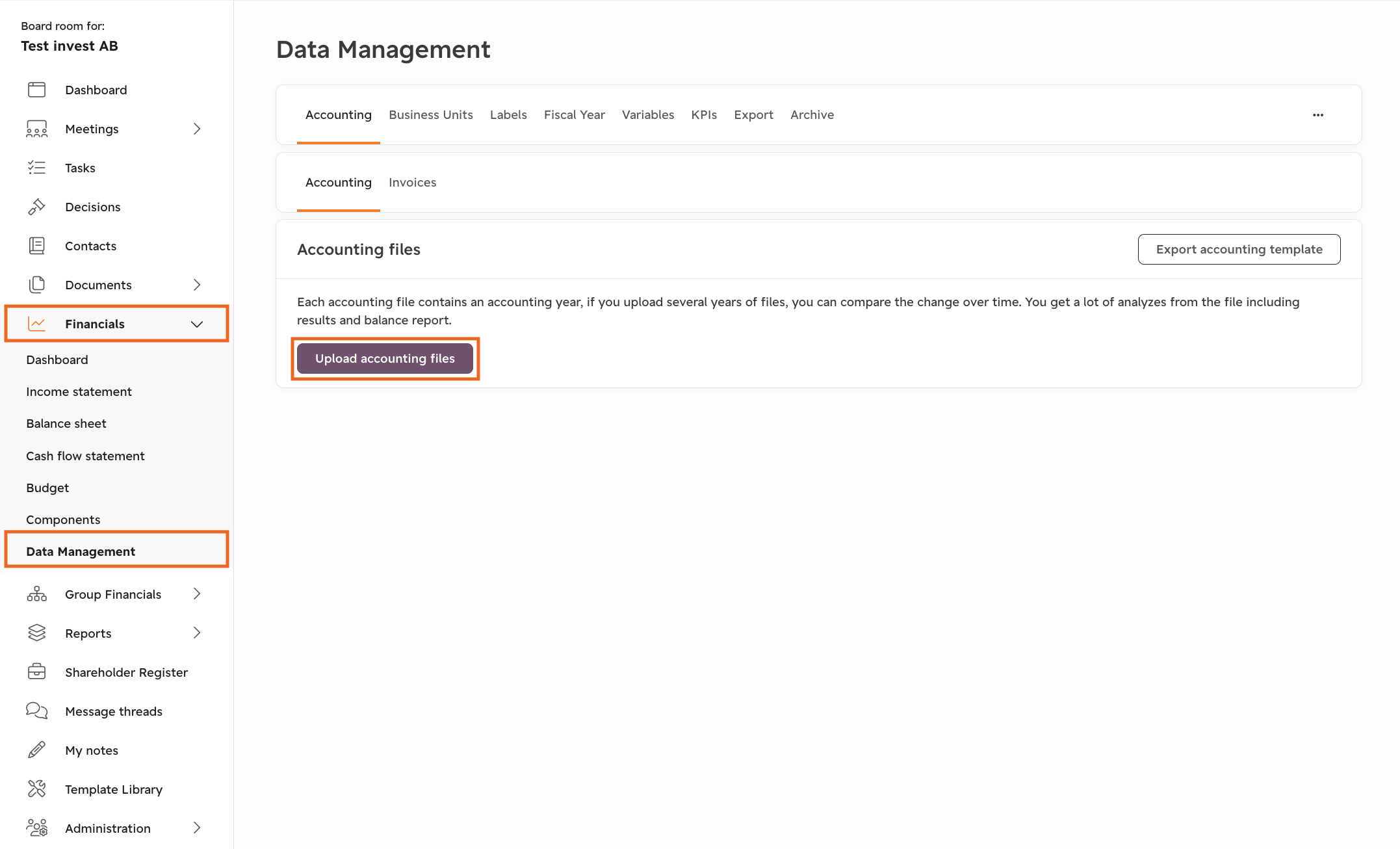Select the top-level Accounting tab

coord(339,115)
